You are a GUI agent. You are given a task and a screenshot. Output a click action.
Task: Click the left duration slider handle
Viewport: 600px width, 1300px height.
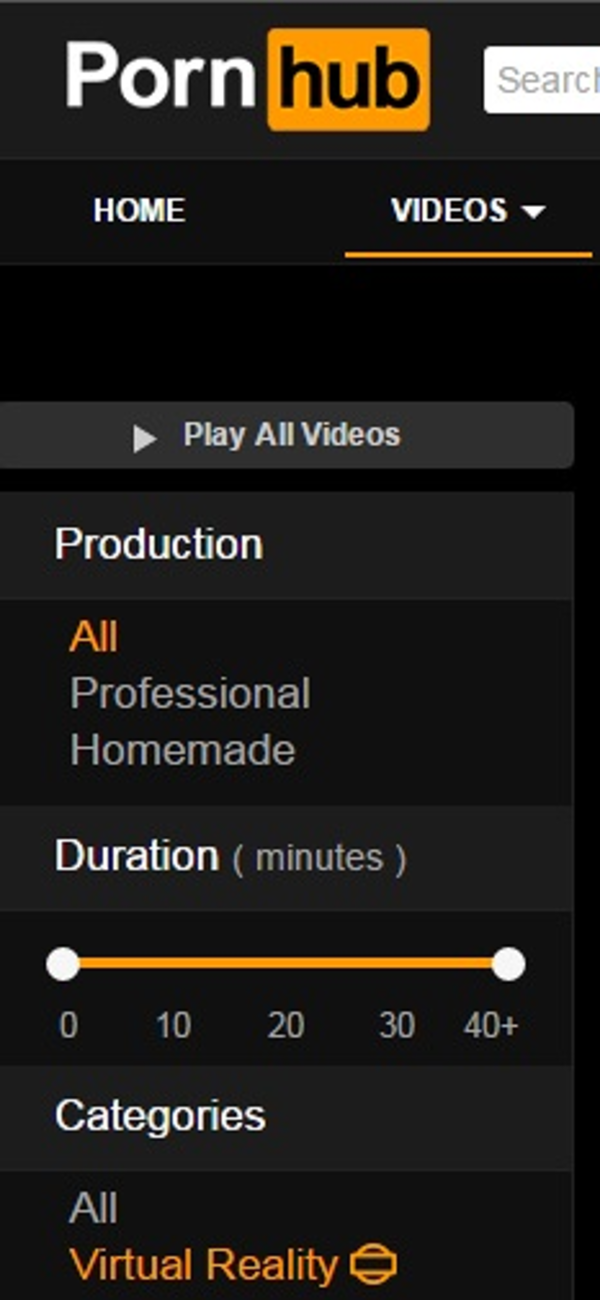pos(63,964)
